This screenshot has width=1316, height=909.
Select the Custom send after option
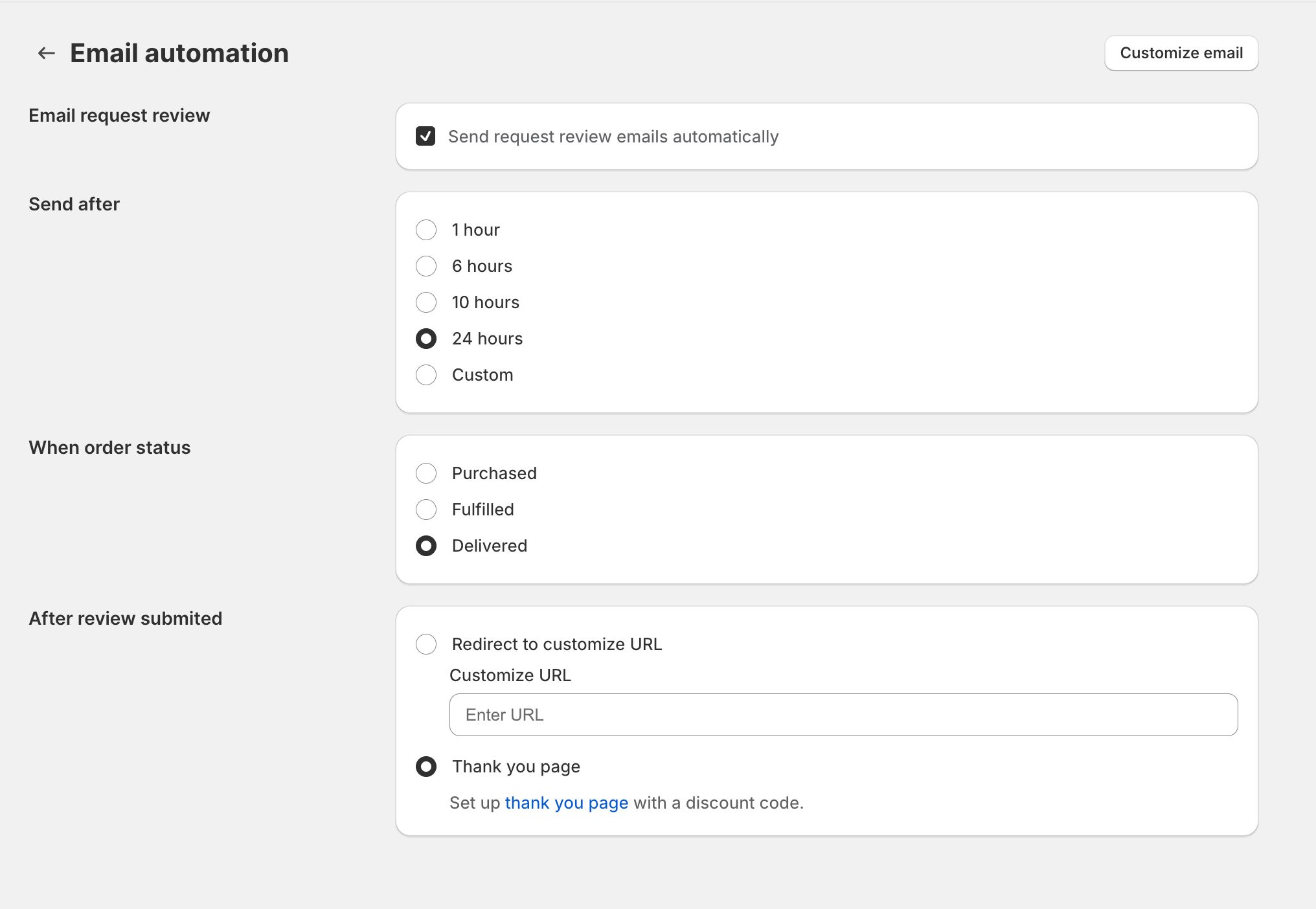tap(426, 375)
